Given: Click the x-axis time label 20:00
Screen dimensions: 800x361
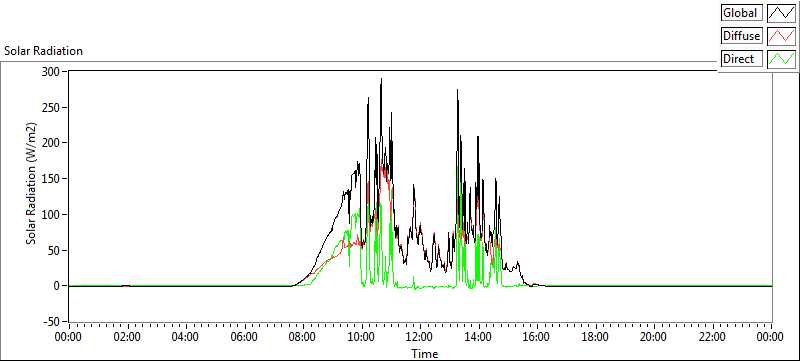Looking at the screenshot, I should point(654,337).
